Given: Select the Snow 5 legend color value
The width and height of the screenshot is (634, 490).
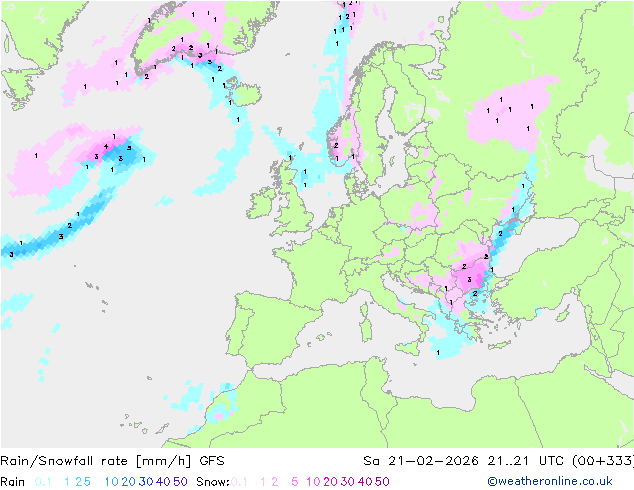Looking at the screenshot, I should click(x=295, y=482).
